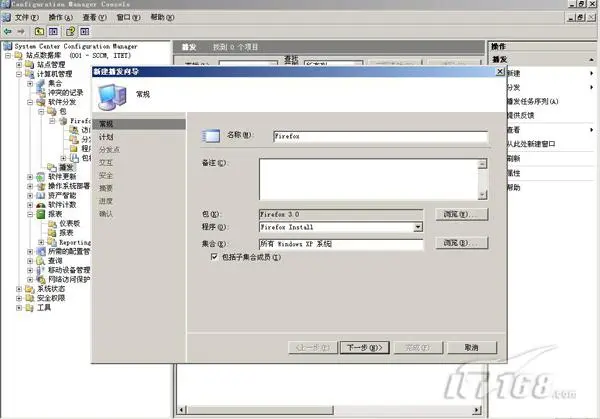Open the 分发 submenu in the action pane

(x=549, y=87)
